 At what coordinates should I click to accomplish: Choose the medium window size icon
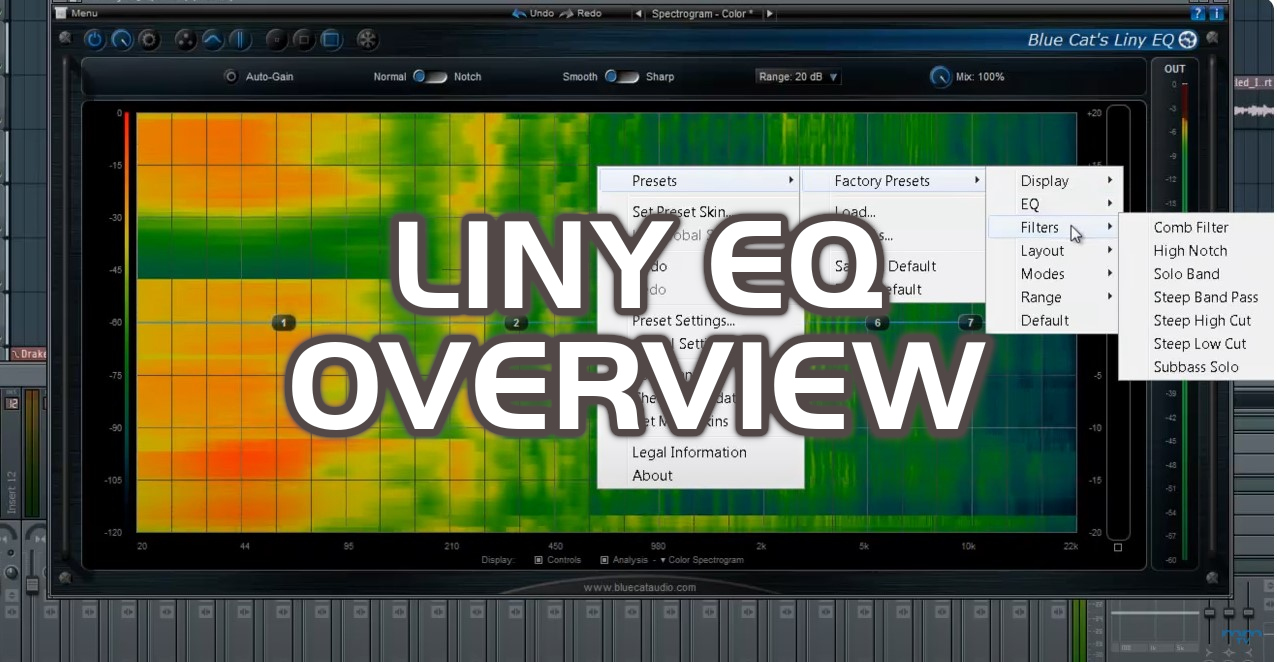coord(304,40)
